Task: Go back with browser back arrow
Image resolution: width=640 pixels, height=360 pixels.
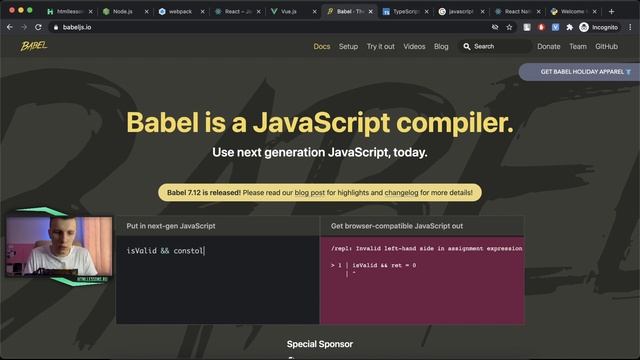Action: coord(10,27)
